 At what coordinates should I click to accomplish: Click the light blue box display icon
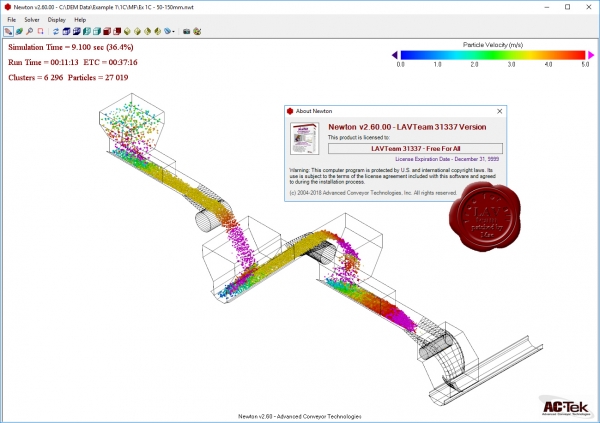168,31
